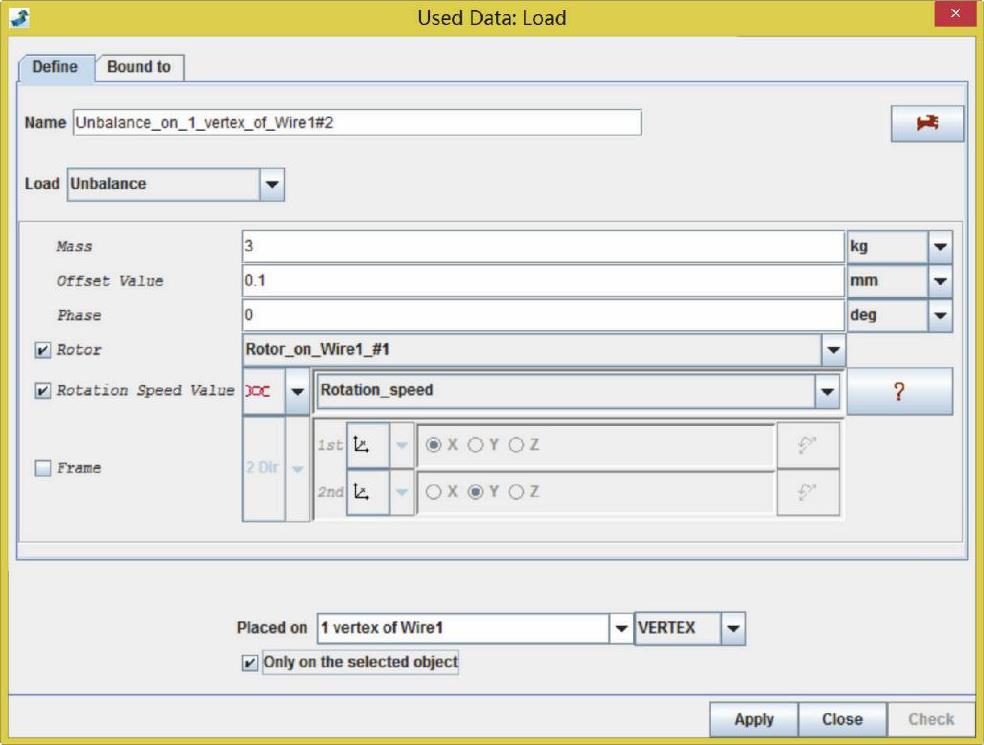Expand the Mass unit kg dropdown

(940, 247)
